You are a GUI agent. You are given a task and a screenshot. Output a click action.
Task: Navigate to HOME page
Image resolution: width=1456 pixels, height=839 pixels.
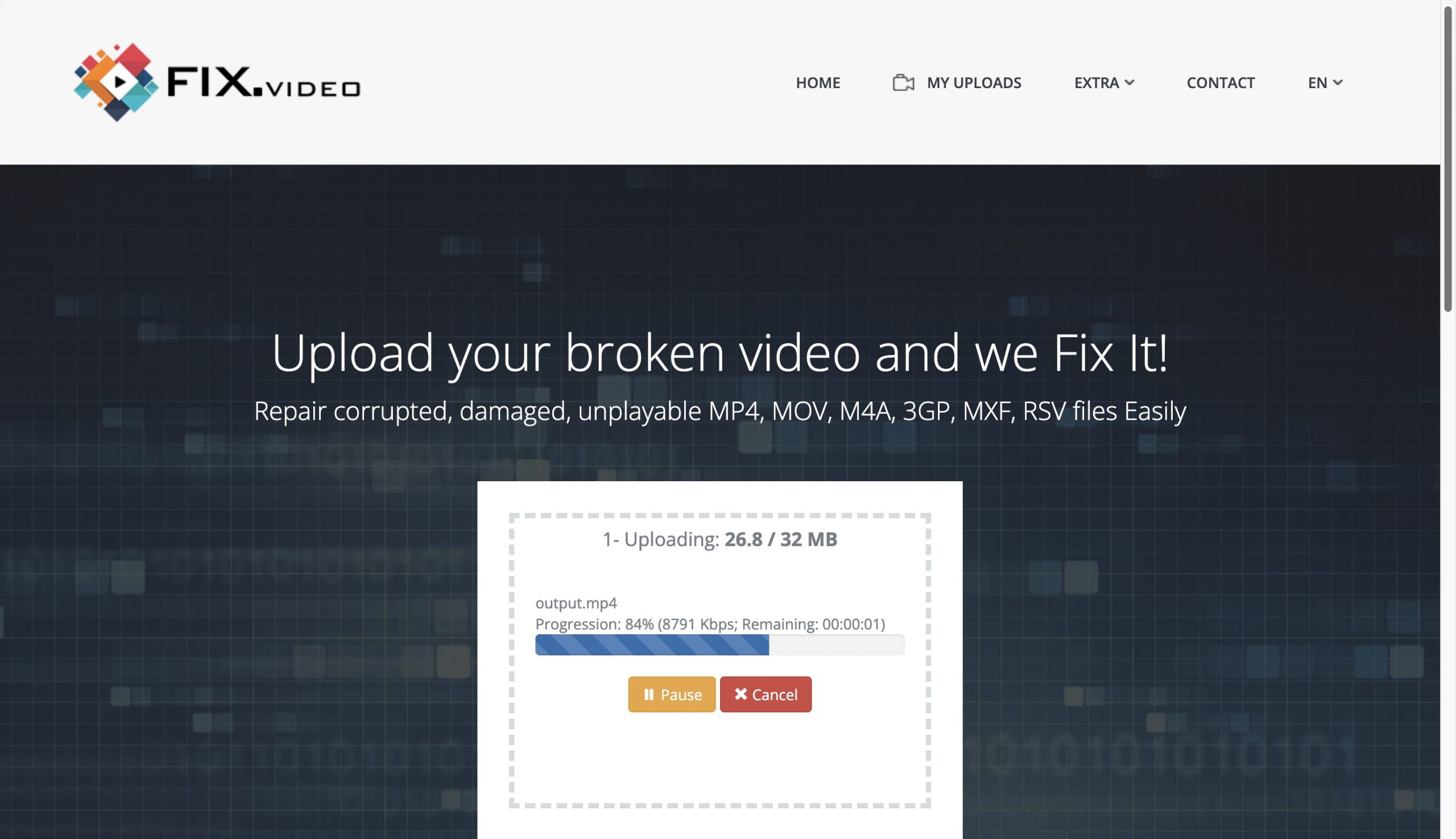[x=818, y=82]
